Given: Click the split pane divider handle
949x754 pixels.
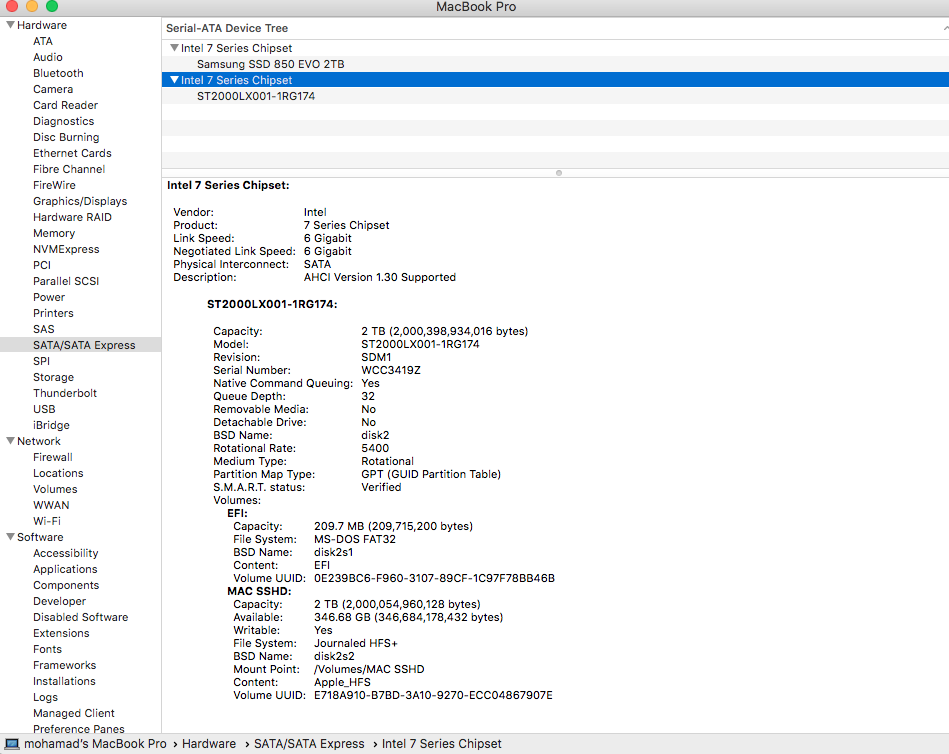Looking at the screenshot, I should pyautogui.click(x=559, y=173).
